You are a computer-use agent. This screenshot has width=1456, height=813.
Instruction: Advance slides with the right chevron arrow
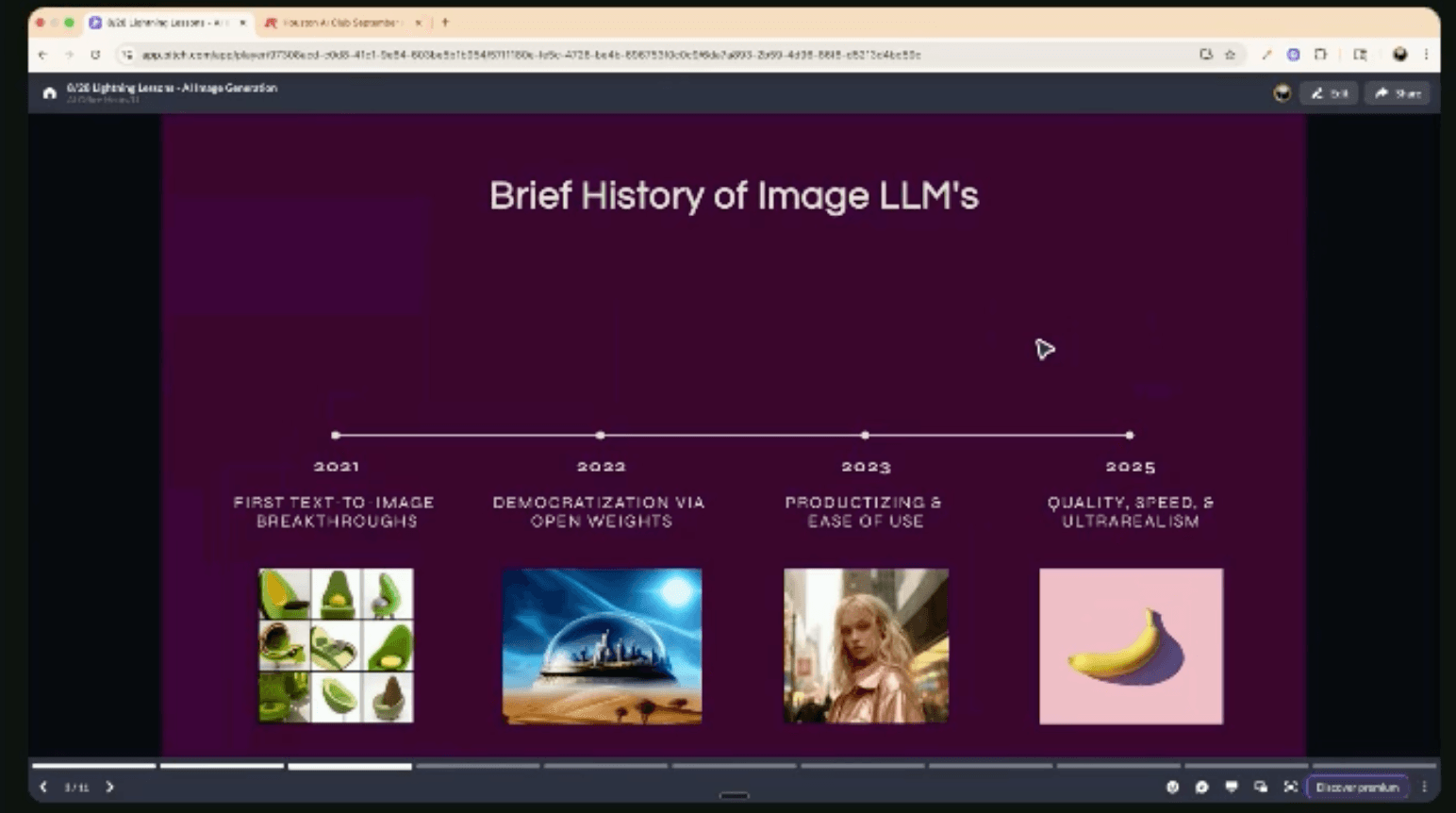click(109, 786)
